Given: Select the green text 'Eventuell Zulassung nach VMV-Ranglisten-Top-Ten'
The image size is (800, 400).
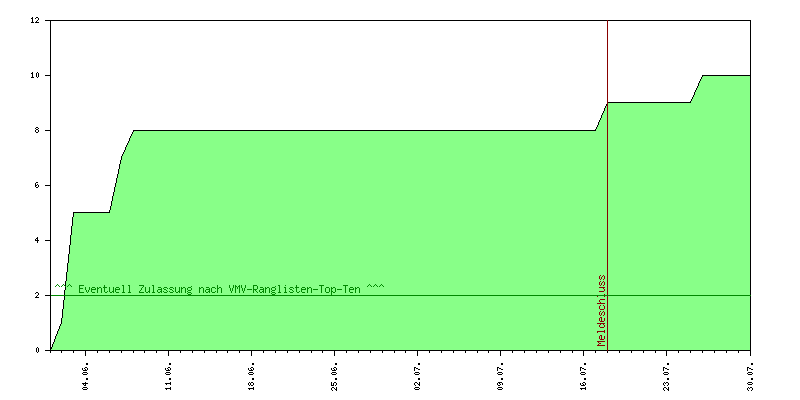Looking at the screenshot, I should coord(220,289).
